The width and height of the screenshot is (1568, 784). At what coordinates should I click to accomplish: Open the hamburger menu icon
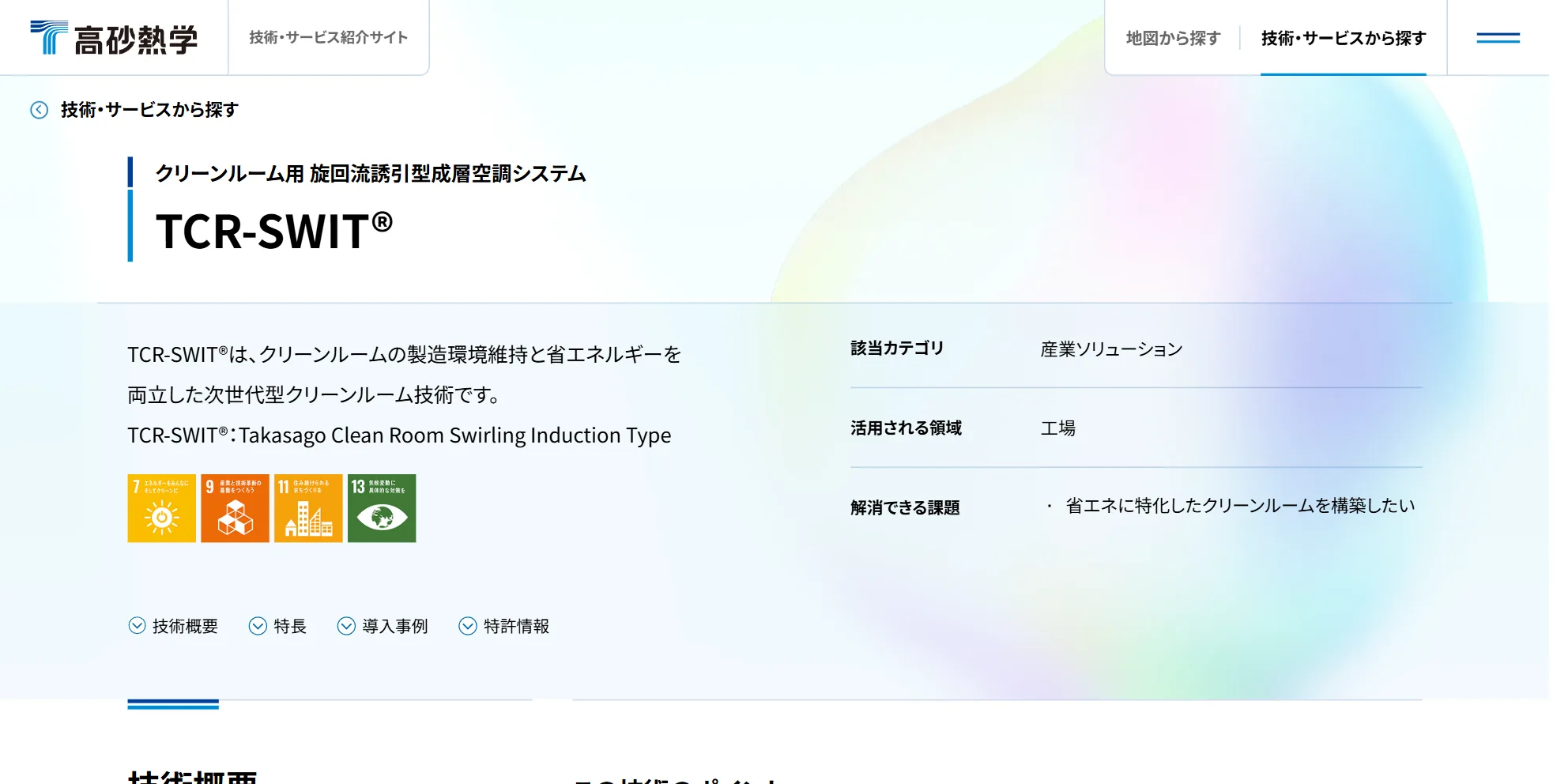point(1498,38)
